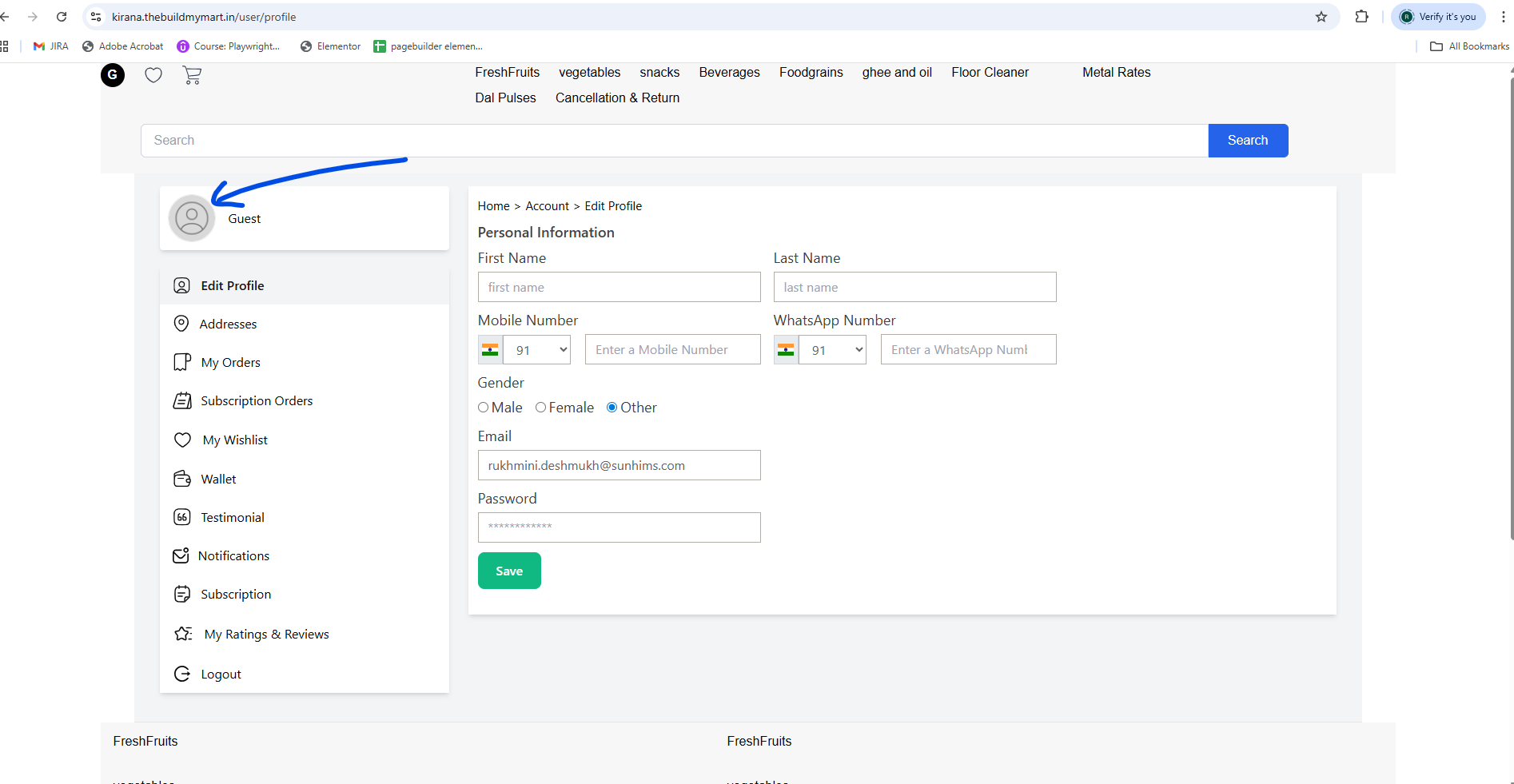The height and width of the screenshot is (784, 1514).
Task: Open the browser three-dot menu
Action: point(1503,17)
